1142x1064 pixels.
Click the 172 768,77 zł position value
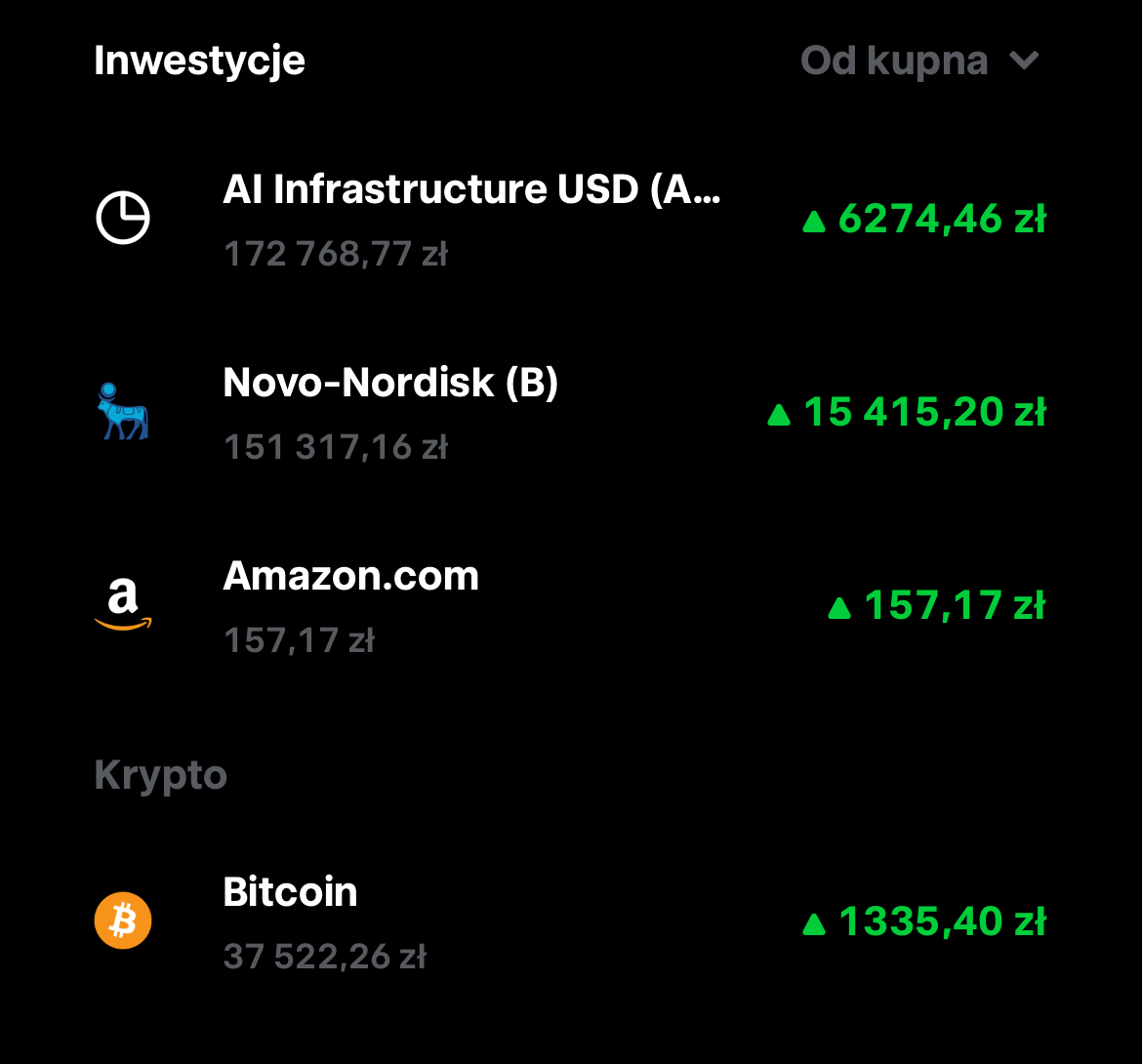click(336, 254)
